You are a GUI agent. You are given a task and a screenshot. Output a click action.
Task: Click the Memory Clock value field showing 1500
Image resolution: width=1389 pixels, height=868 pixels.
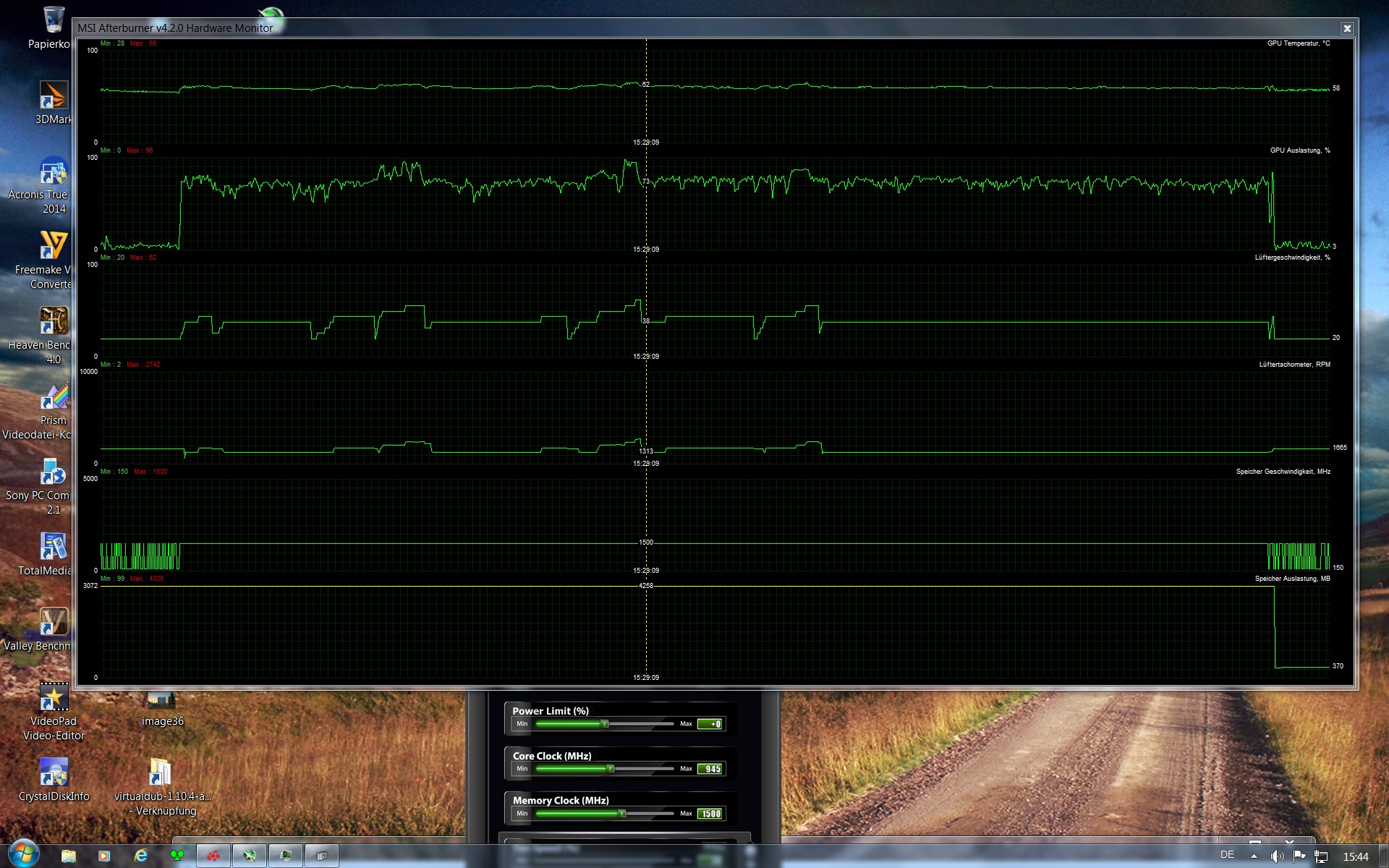click(710, 814)
